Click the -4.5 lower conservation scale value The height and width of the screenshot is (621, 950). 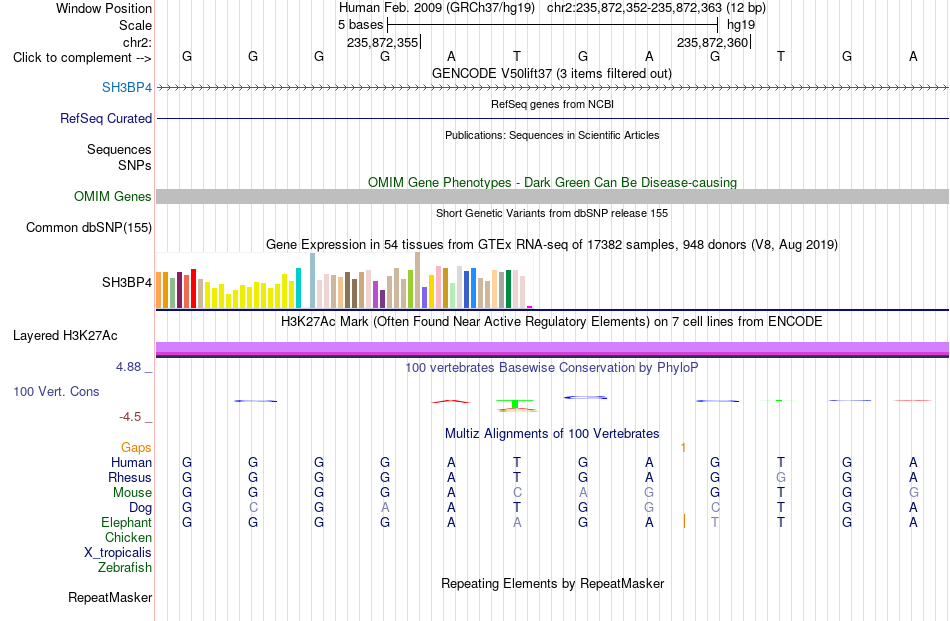[130, 417]
